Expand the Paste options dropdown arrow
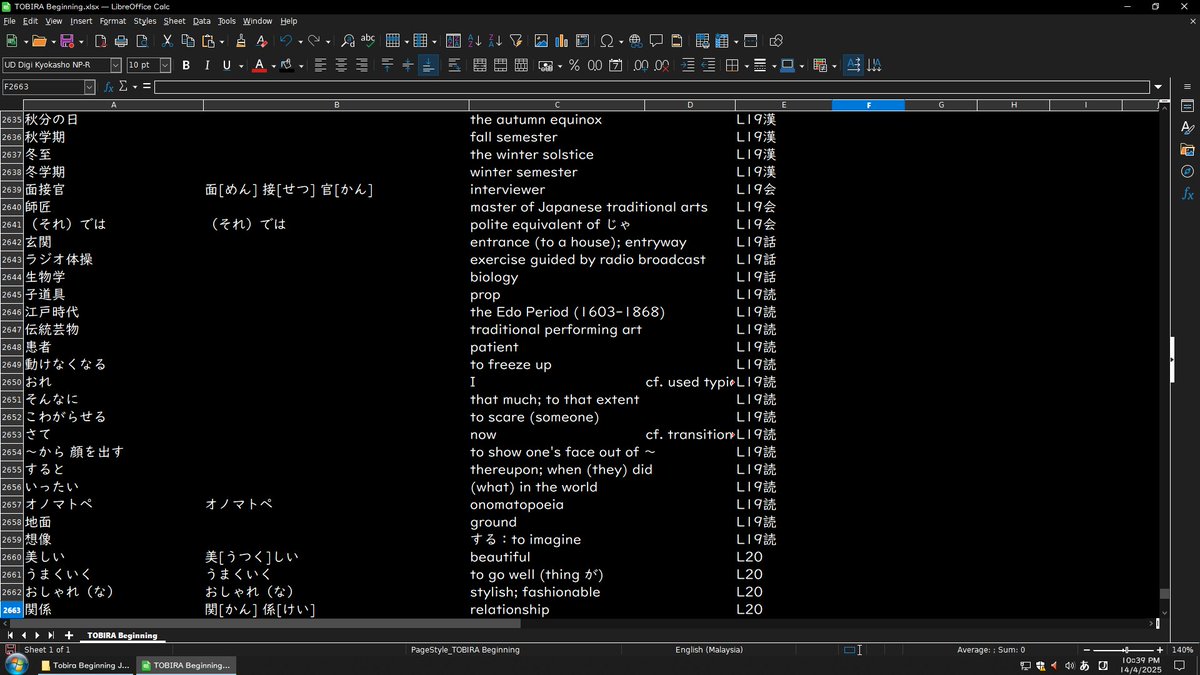The height and width of the screenshot is (675, 1200). pyautogui.click(x=220, y=41)
